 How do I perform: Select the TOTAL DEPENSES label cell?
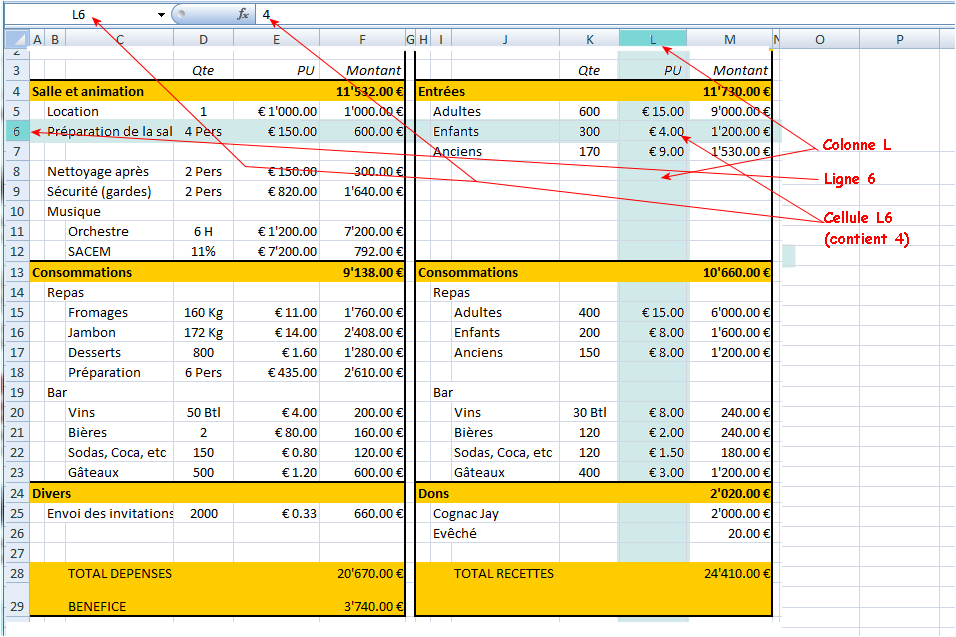click(120, 574)
